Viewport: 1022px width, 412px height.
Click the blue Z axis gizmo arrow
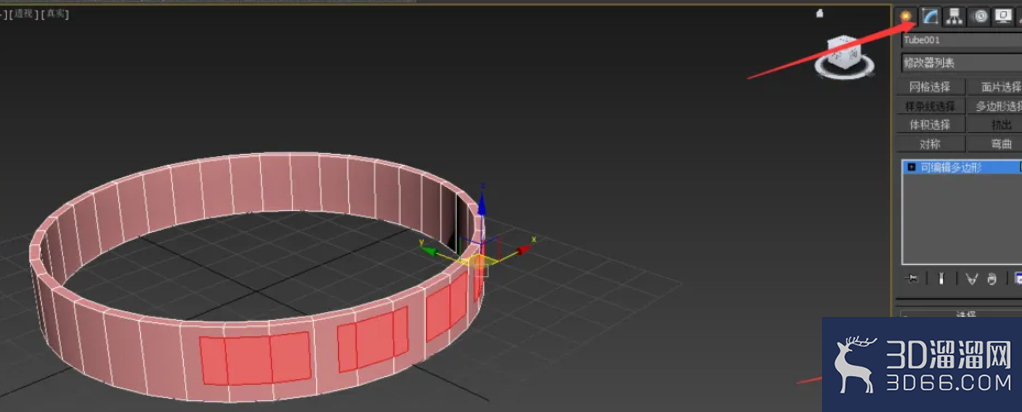point(482,202)
